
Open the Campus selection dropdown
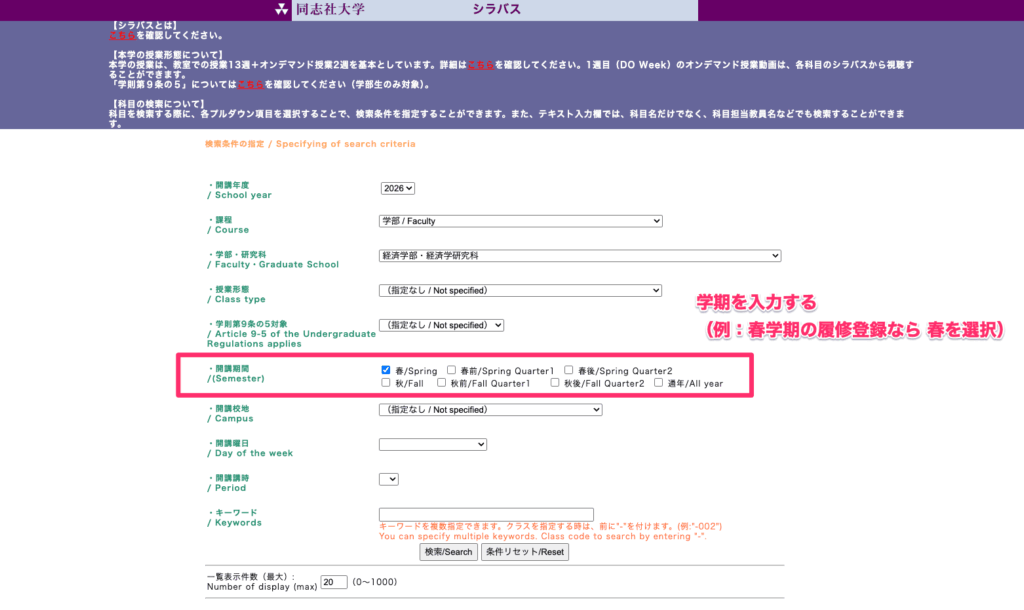click(x=490, y=410)
